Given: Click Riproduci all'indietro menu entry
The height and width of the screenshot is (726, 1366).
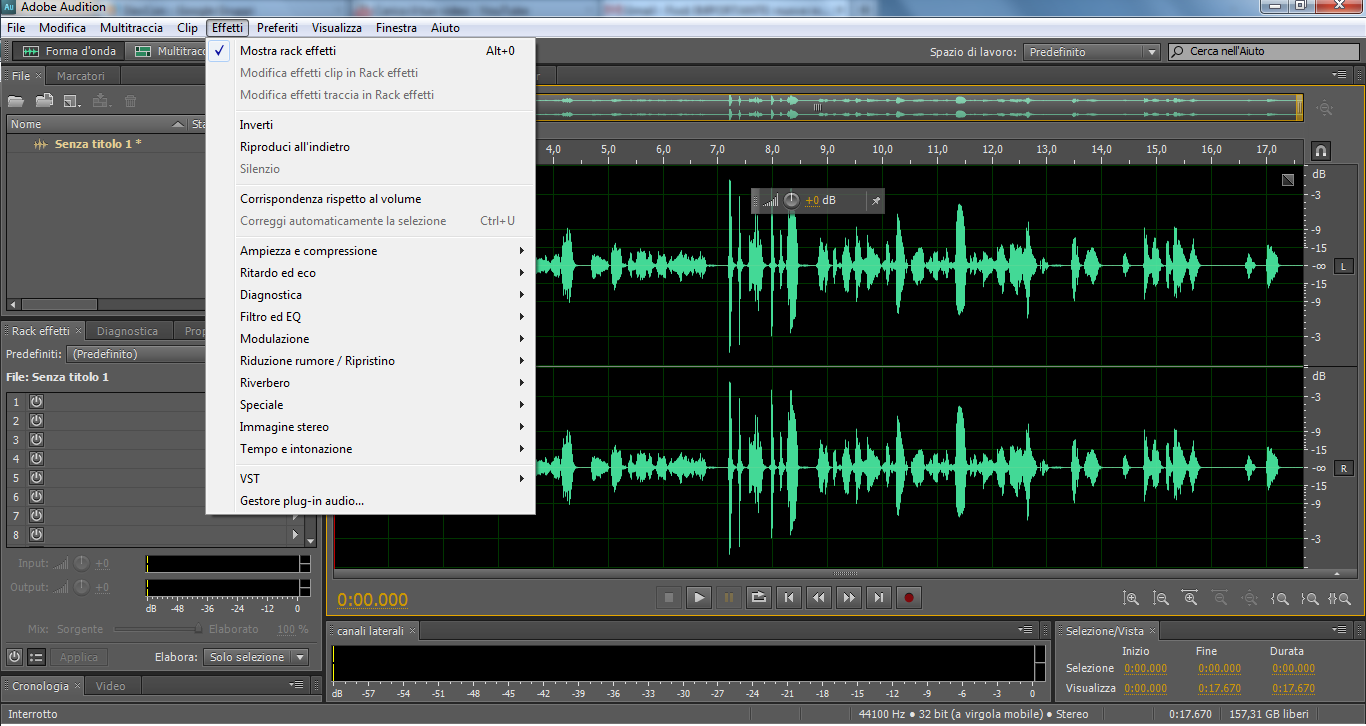Looking at the screenshot, I should tap(371, 147).
